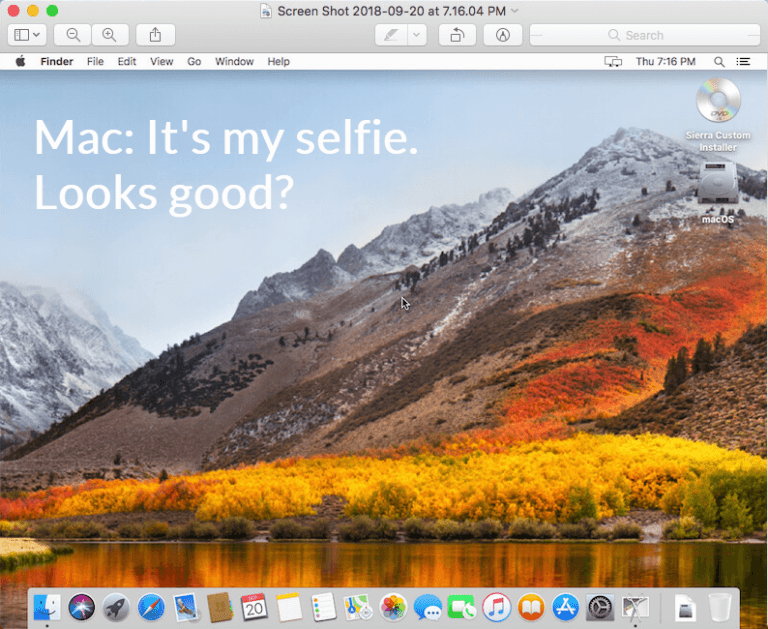This screenshot has width=768, height=629.
Task: Open the sidebar view menu button
Action: pos(27,35)
